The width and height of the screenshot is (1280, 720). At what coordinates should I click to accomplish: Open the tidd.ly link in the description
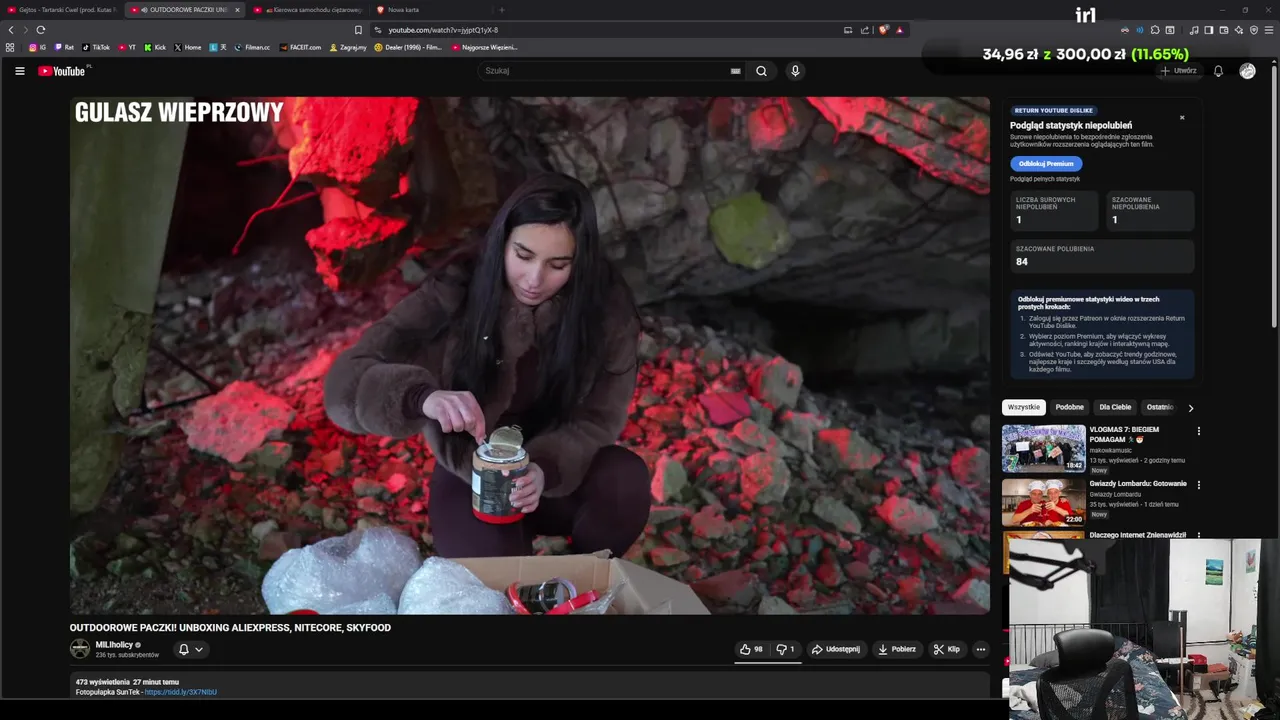[x=180, y=692]
